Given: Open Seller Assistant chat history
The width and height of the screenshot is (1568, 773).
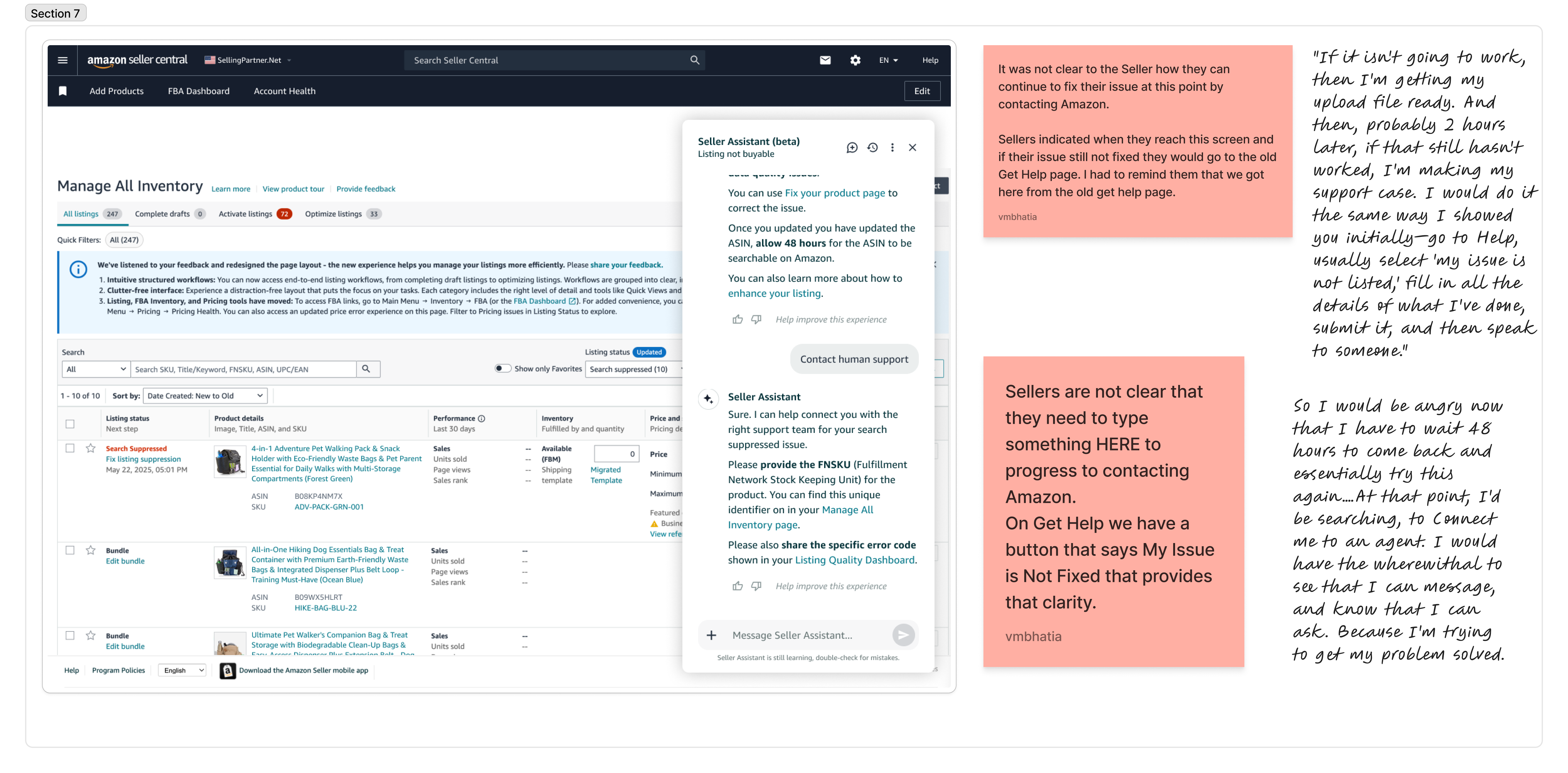Looking at the screenshot, I should click(x=872, y=147).
